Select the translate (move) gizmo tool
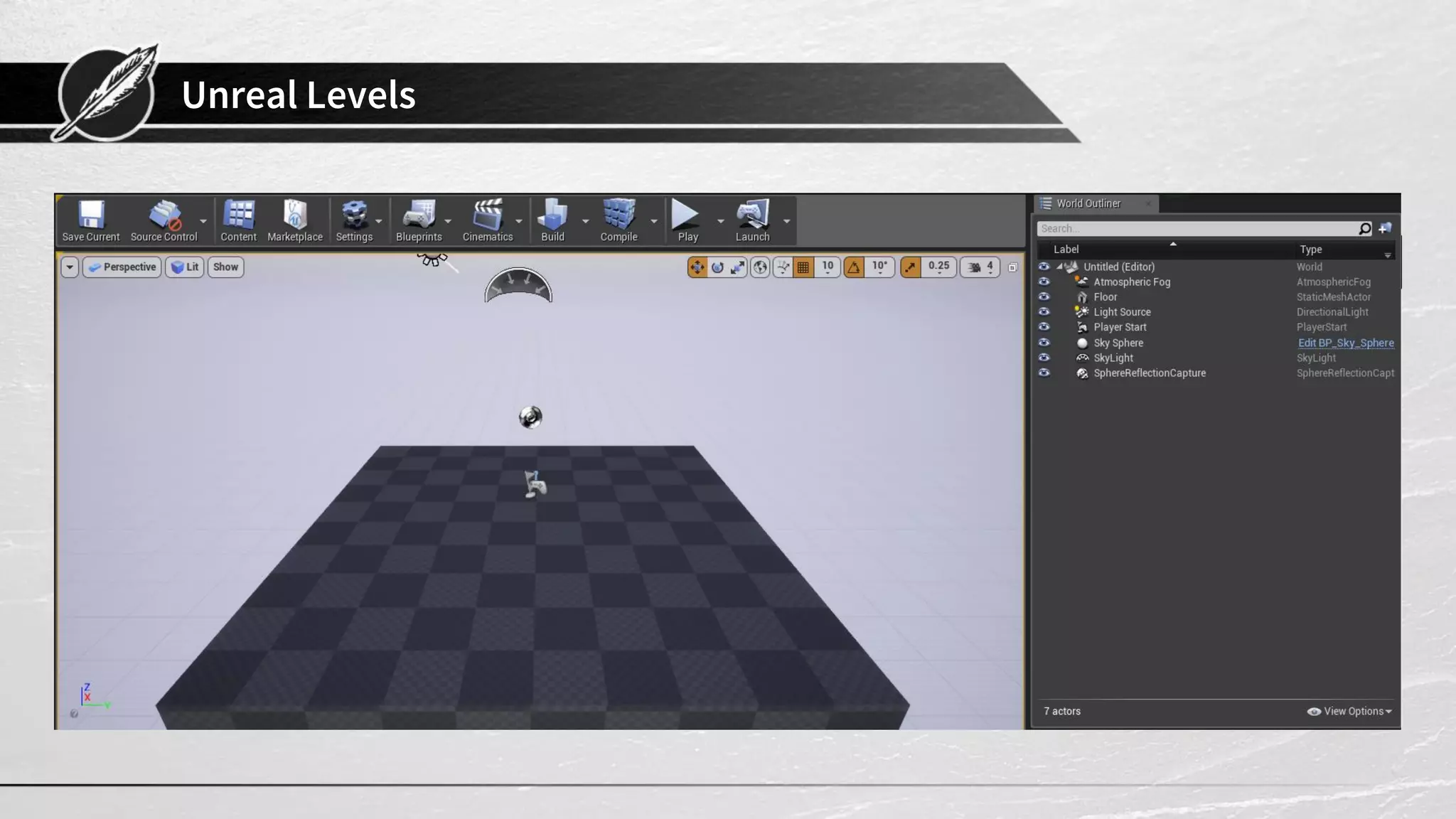Viewport: 1456px width, 819px height. [x=697, y=267]
